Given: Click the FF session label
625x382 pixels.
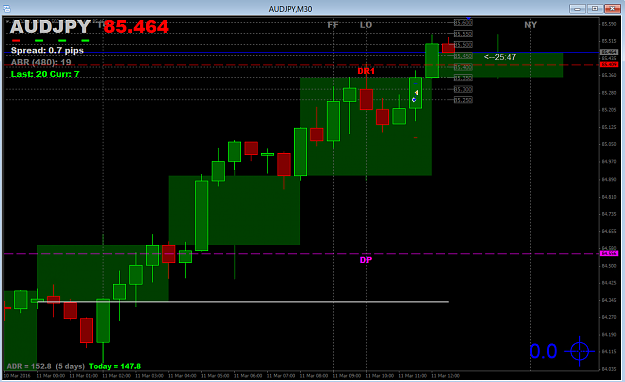Looking at the screenshot, I should (x=332, y=25).
